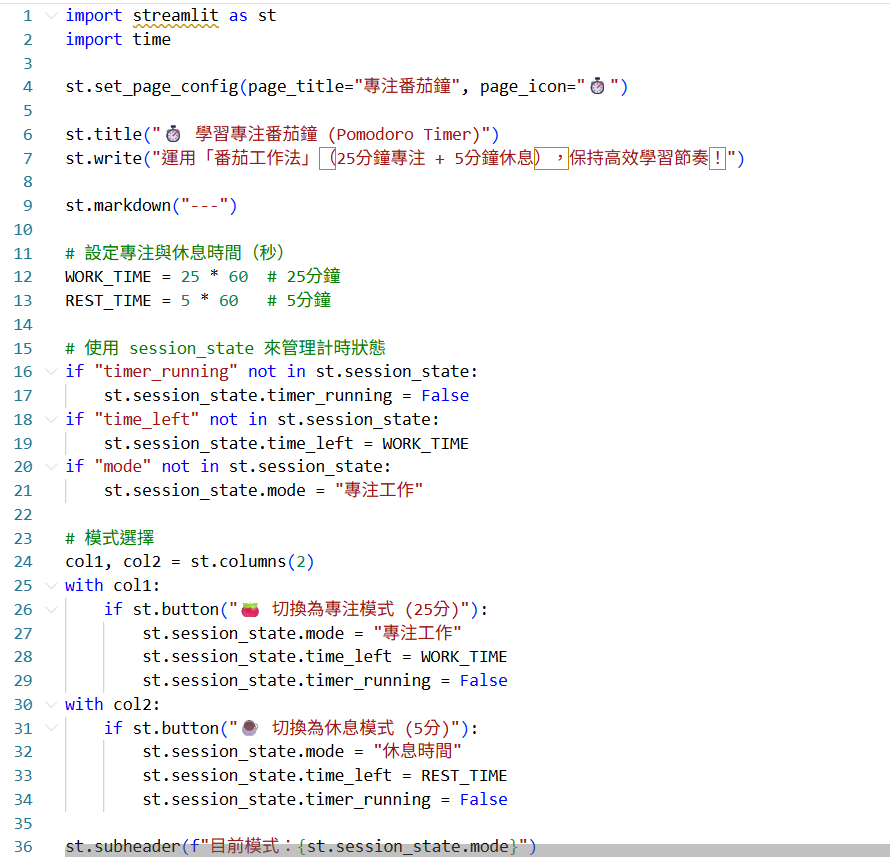
Task: Click '專注番茄鐘' page title string on line 4
Action: [407, 86]
